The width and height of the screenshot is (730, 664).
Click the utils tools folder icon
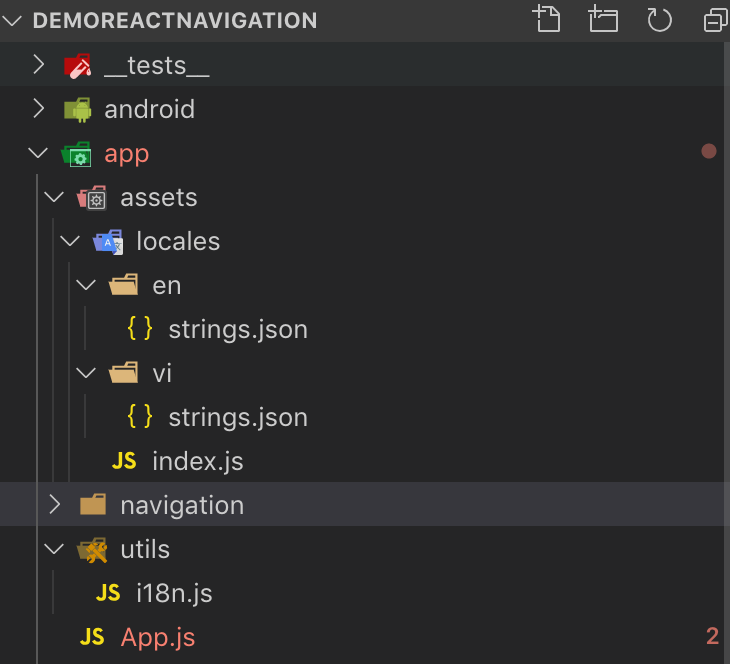click(x=93, y=550)
